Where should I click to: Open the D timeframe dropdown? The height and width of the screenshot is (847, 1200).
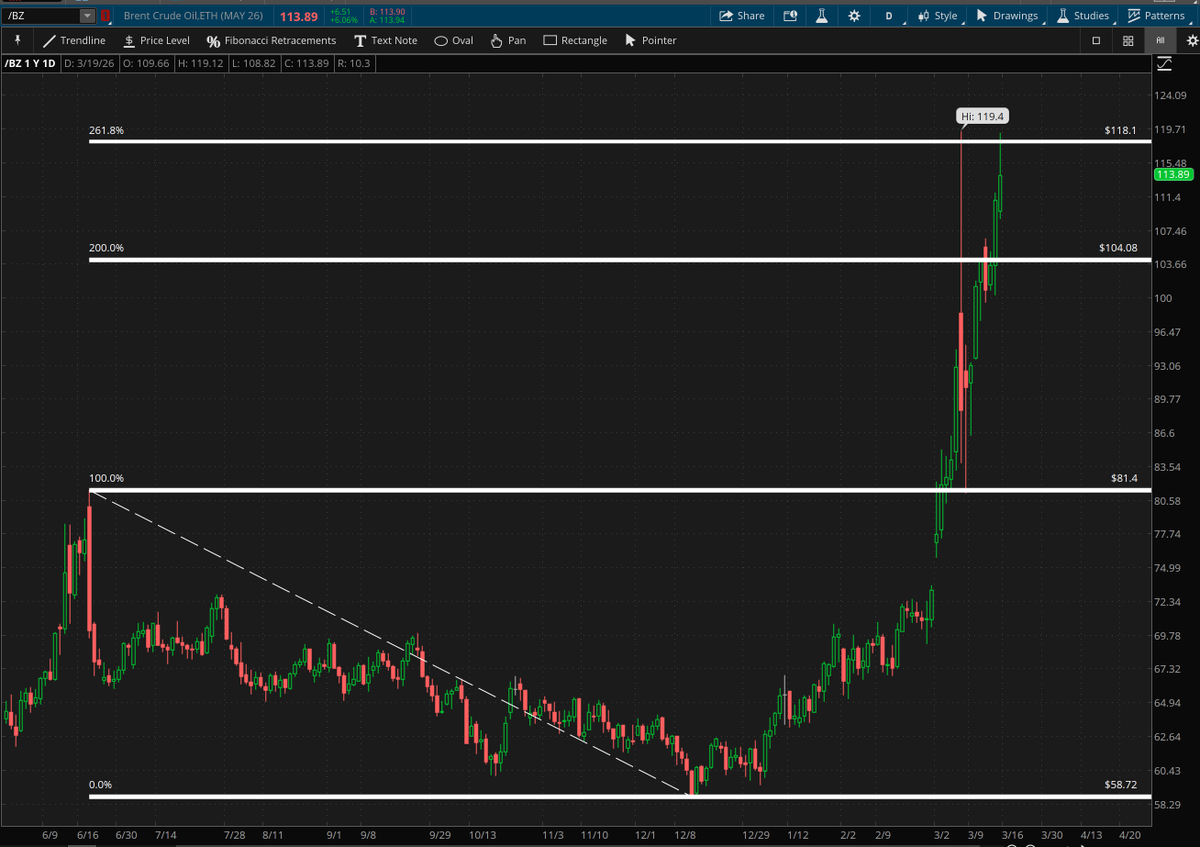(x=889, y=16)
